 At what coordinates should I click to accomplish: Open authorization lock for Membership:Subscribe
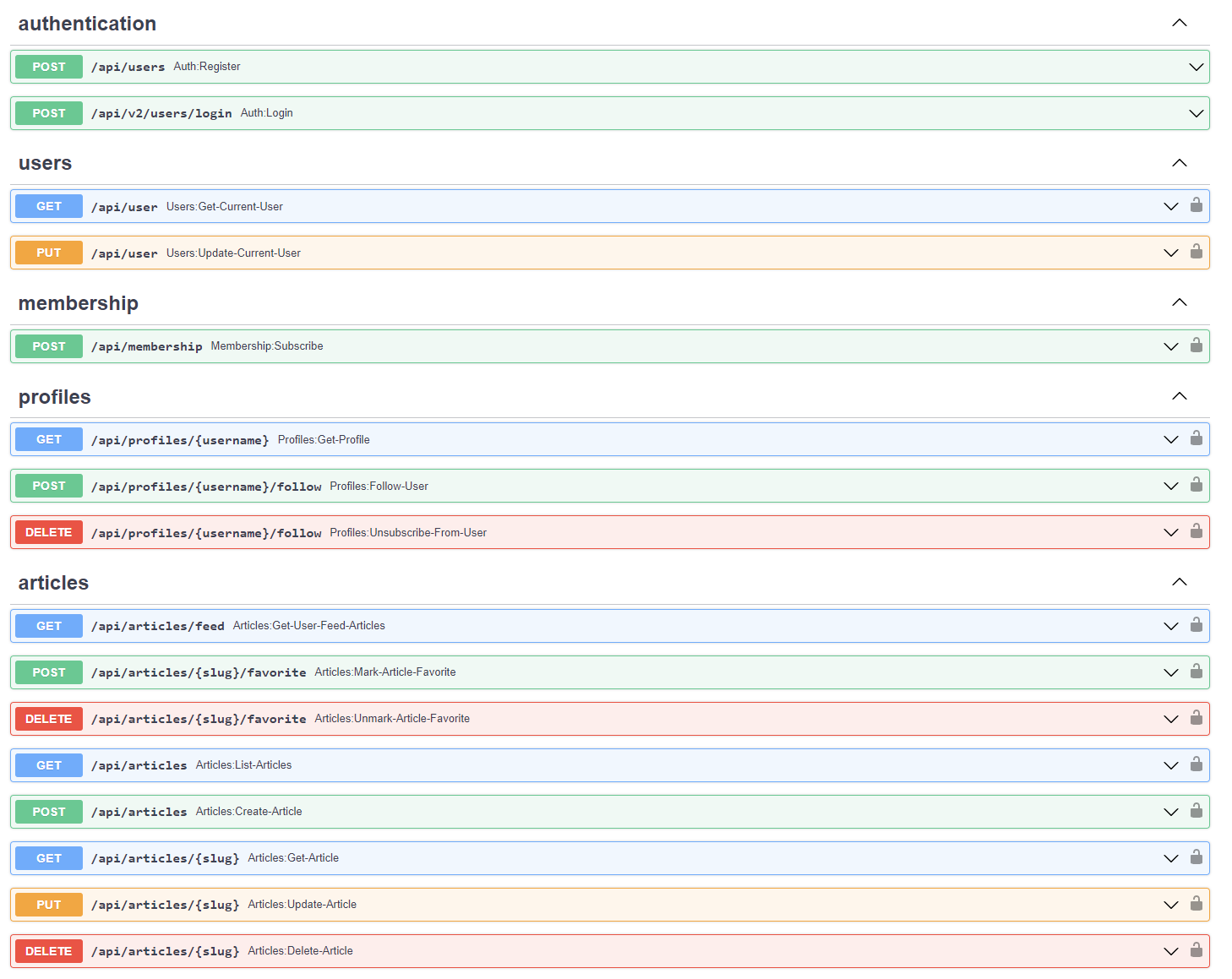point(1197,345)
